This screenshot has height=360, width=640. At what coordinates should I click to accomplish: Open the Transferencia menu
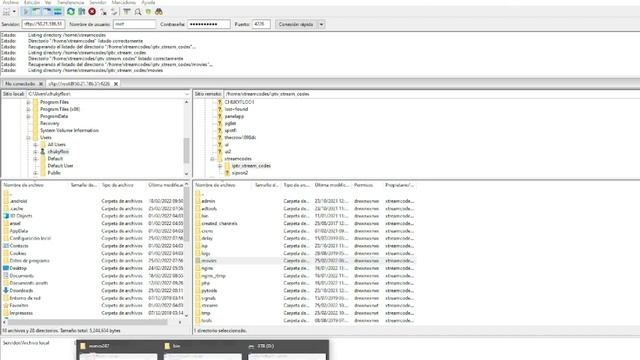(70, 2)
